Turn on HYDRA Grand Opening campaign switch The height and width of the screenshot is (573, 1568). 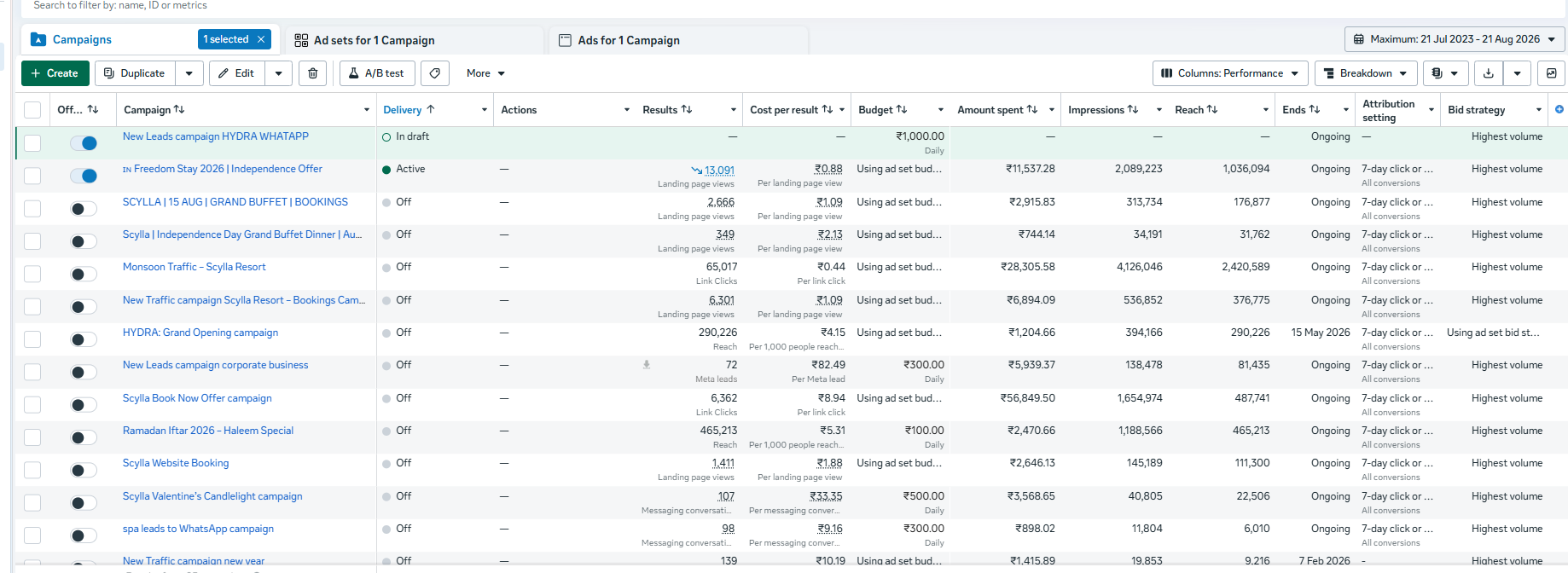tap(84, 339)
